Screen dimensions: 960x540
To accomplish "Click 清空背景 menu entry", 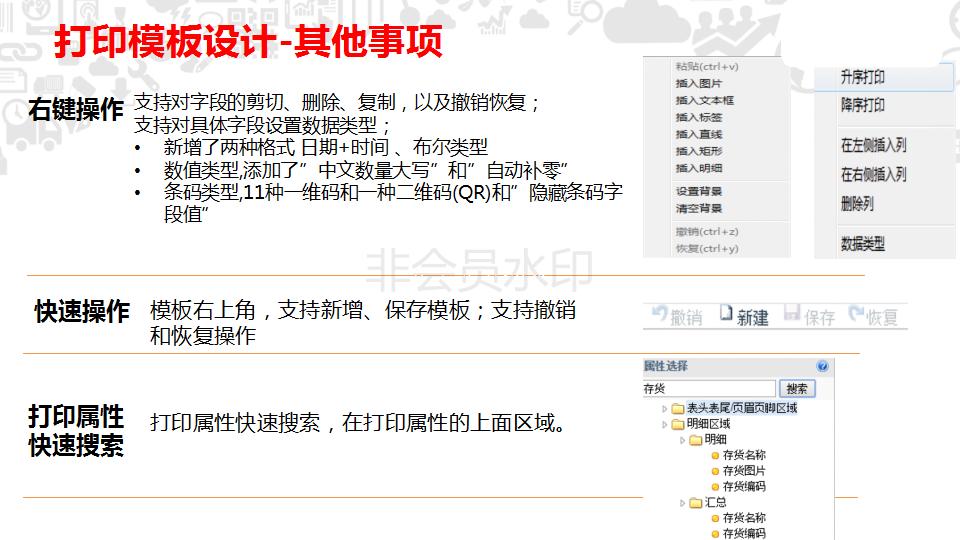I will 699,208.
